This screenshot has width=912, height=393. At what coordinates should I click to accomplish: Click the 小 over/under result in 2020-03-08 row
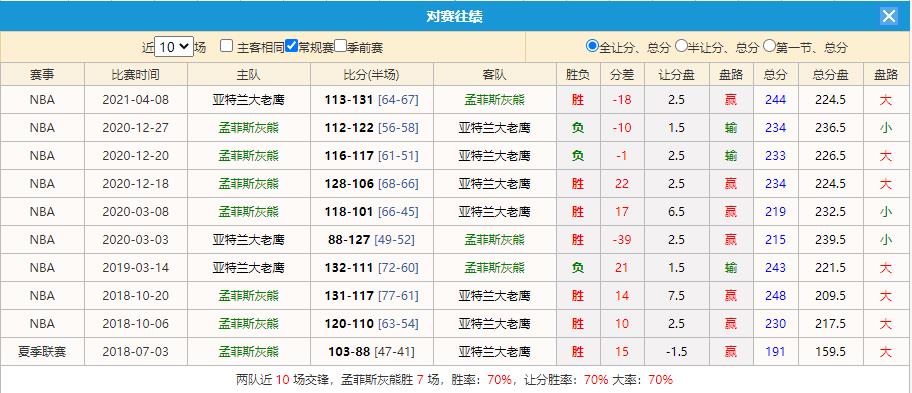click(885, 212)
